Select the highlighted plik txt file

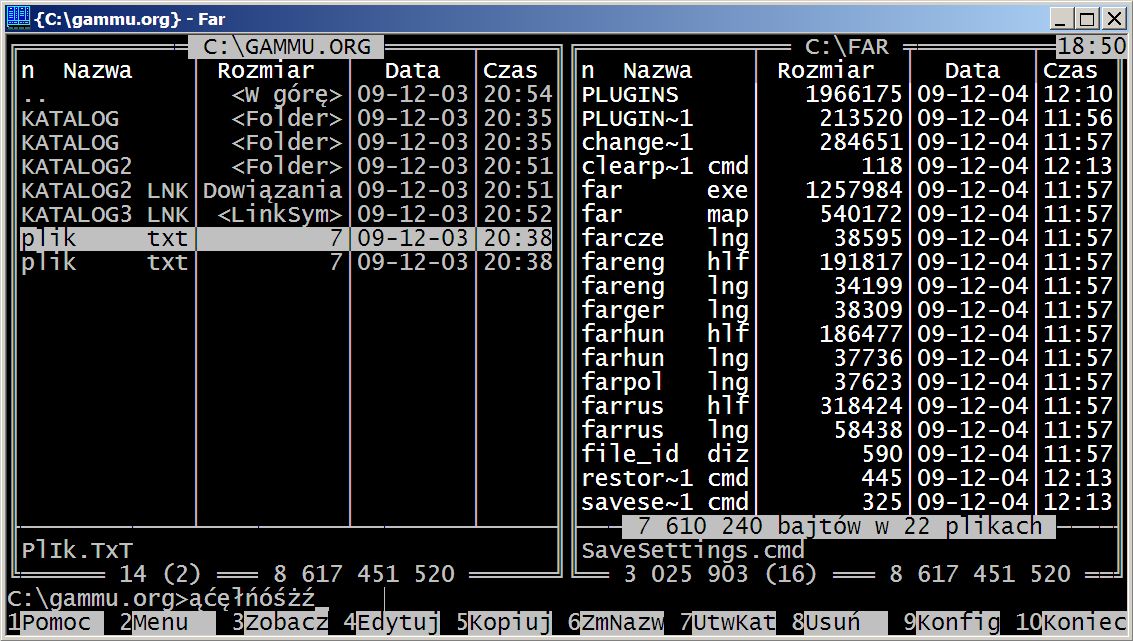(286, 238)
